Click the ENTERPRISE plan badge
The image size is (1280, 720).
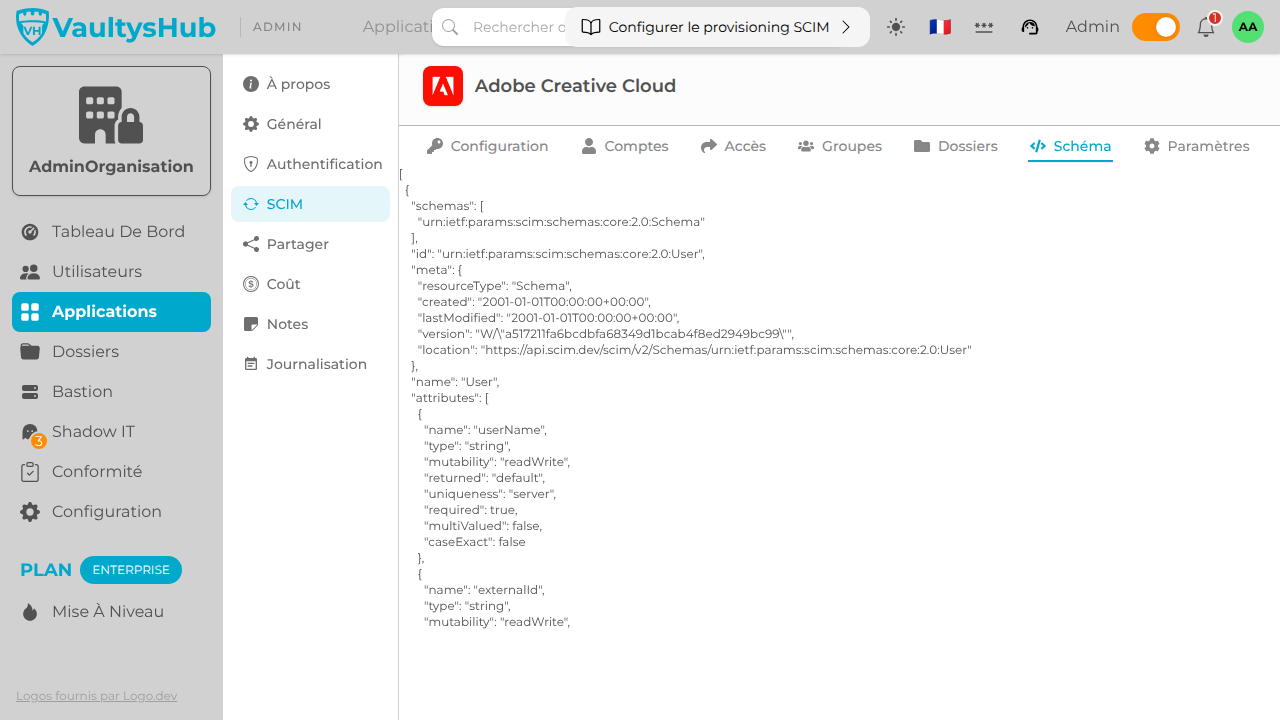click(131, 570)
